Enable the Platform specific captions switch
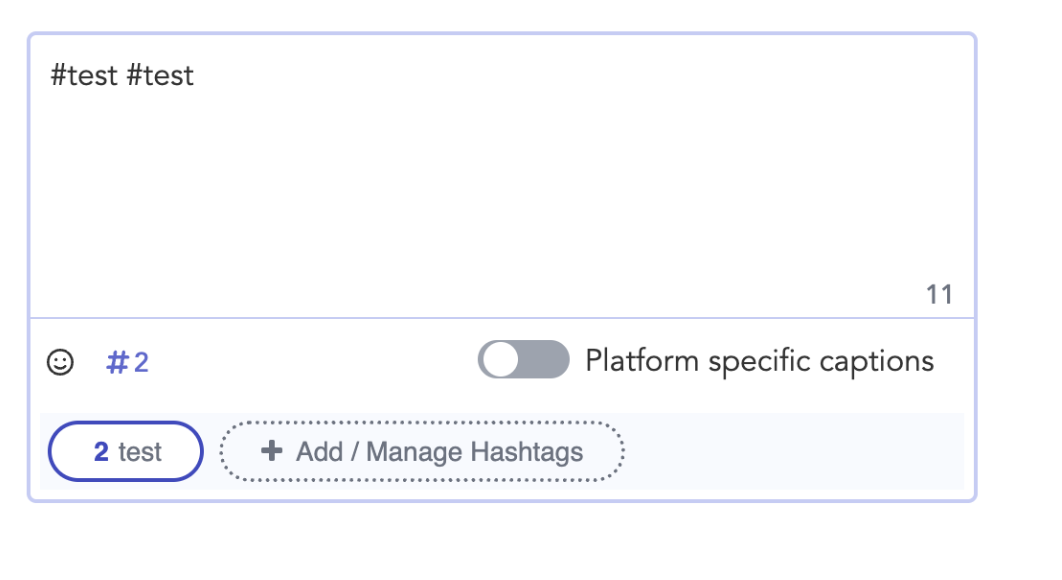 click(x=524, y=359)
